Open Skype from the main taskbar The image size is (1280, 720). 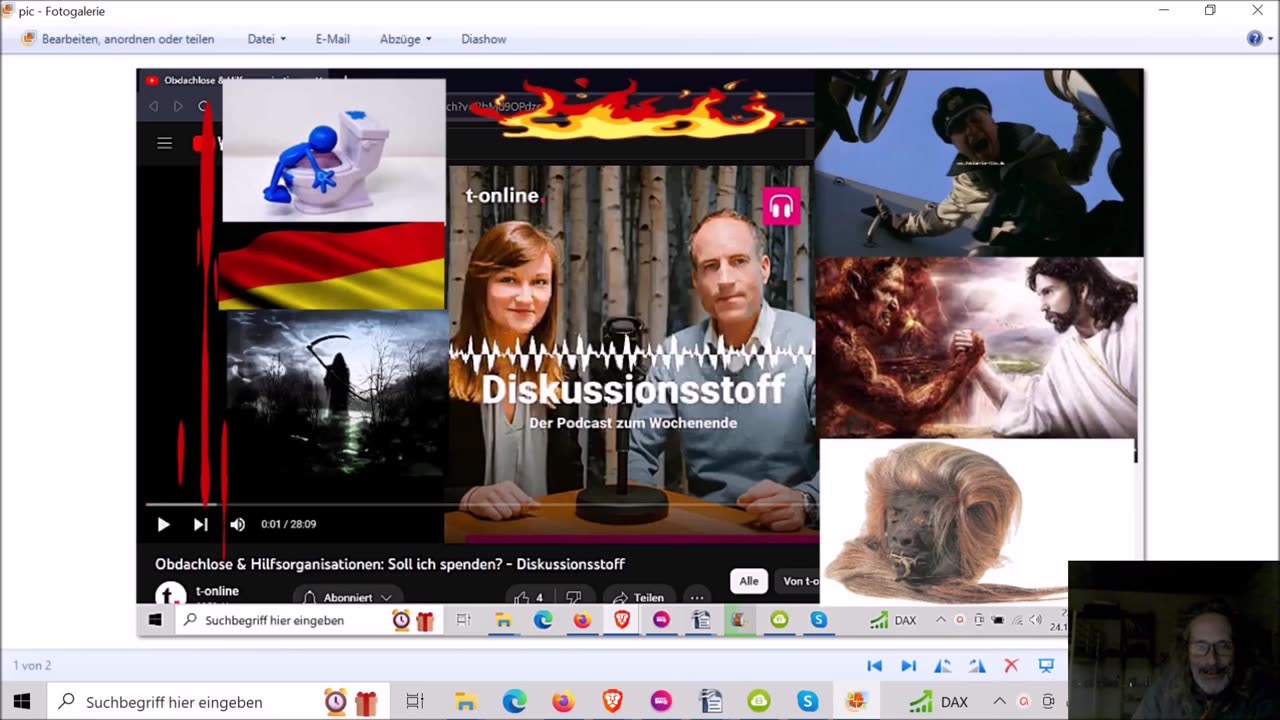808,702
